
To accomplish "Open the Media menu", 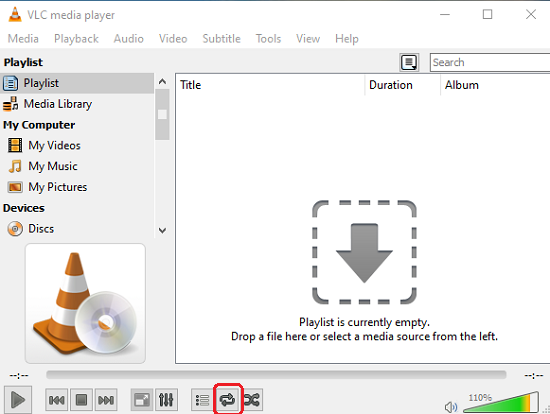I will coord(23,39).
